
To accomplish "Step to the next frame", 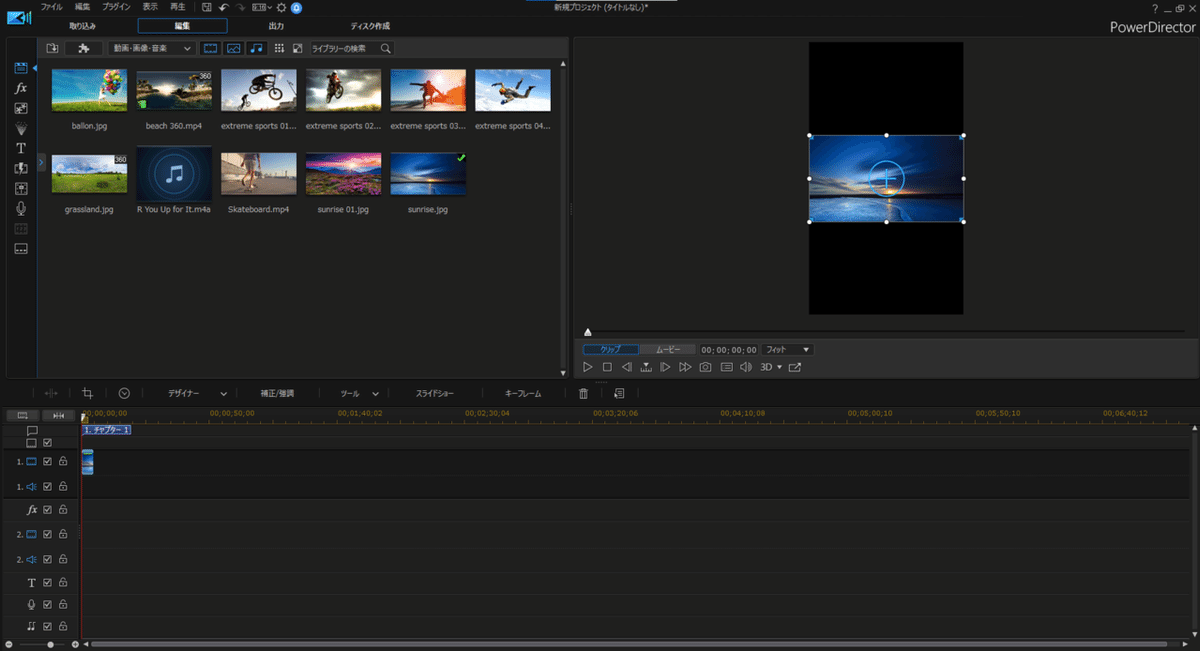I will click(665, 368).
